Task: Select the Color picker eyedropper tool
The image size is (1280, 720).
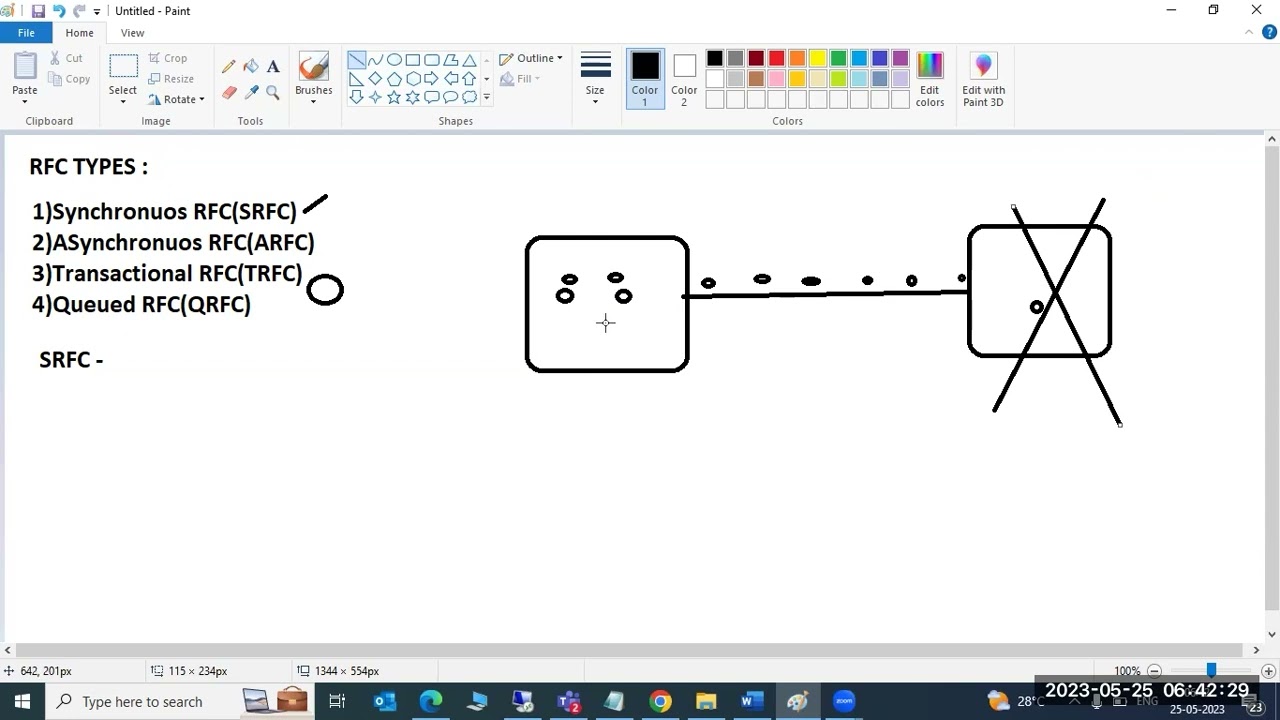Action: [x=251, y=92]
